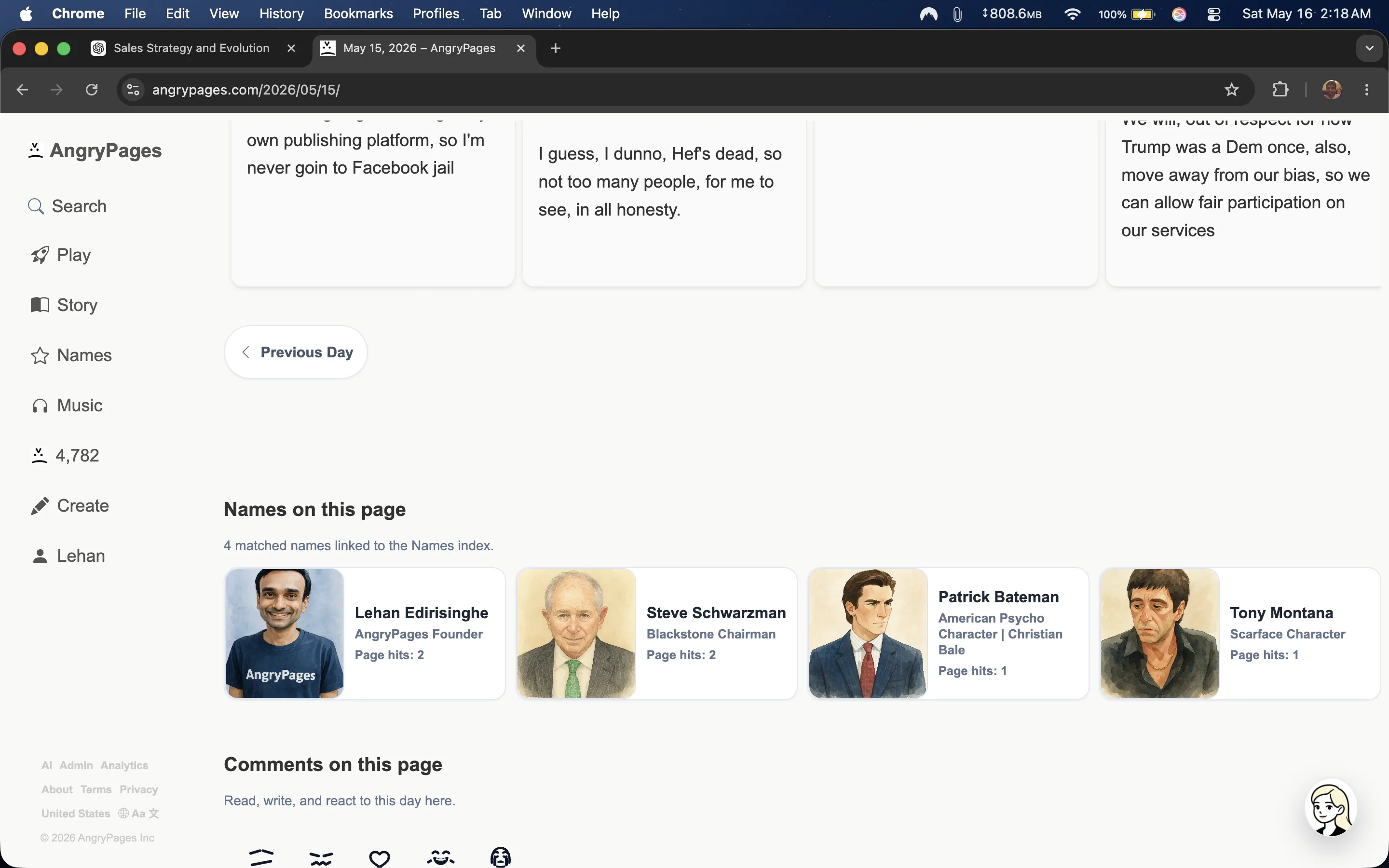The image size is (1389, 868).
Task: View site information in the address bar
Action: click(133, 90)
